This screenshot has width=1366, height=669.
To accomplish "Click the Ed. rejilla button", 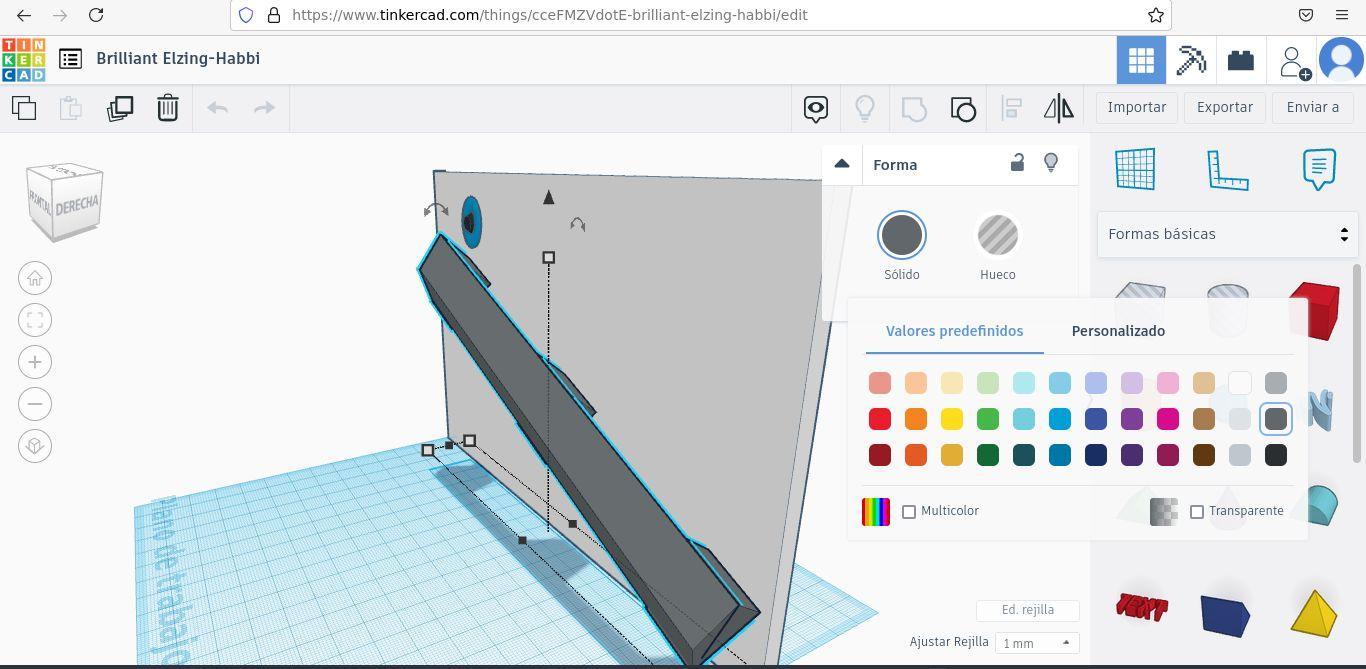I will [x=1027, y=610].
